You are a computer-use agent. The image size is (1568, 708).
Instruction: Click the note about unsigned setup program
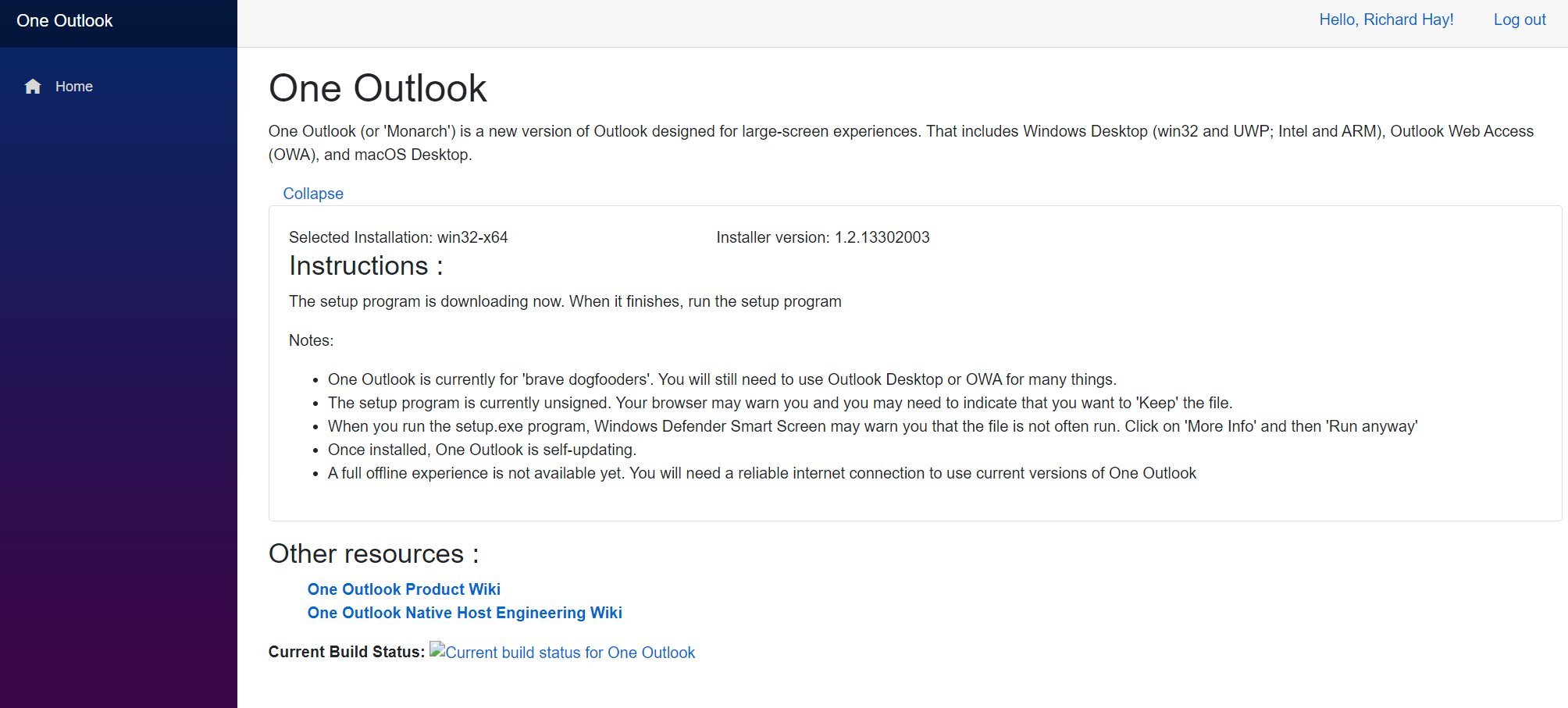coord(779,403)
